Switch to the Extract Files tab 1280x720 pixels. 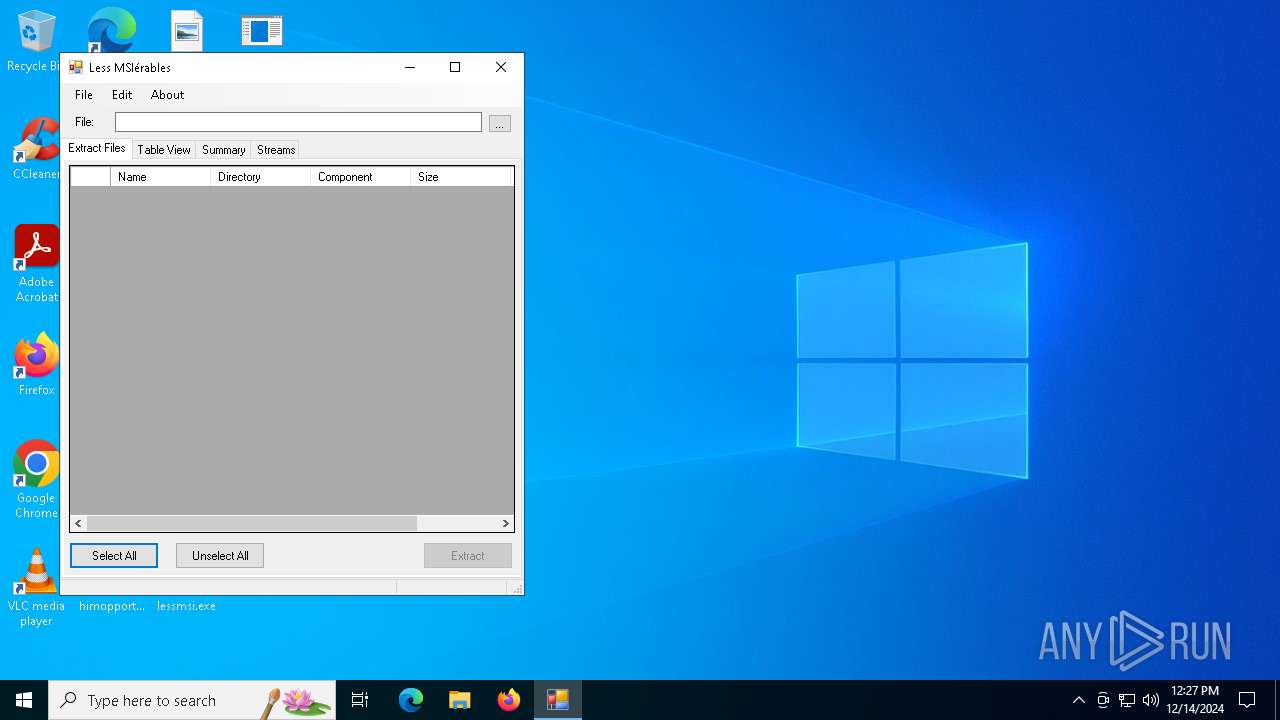97,148
